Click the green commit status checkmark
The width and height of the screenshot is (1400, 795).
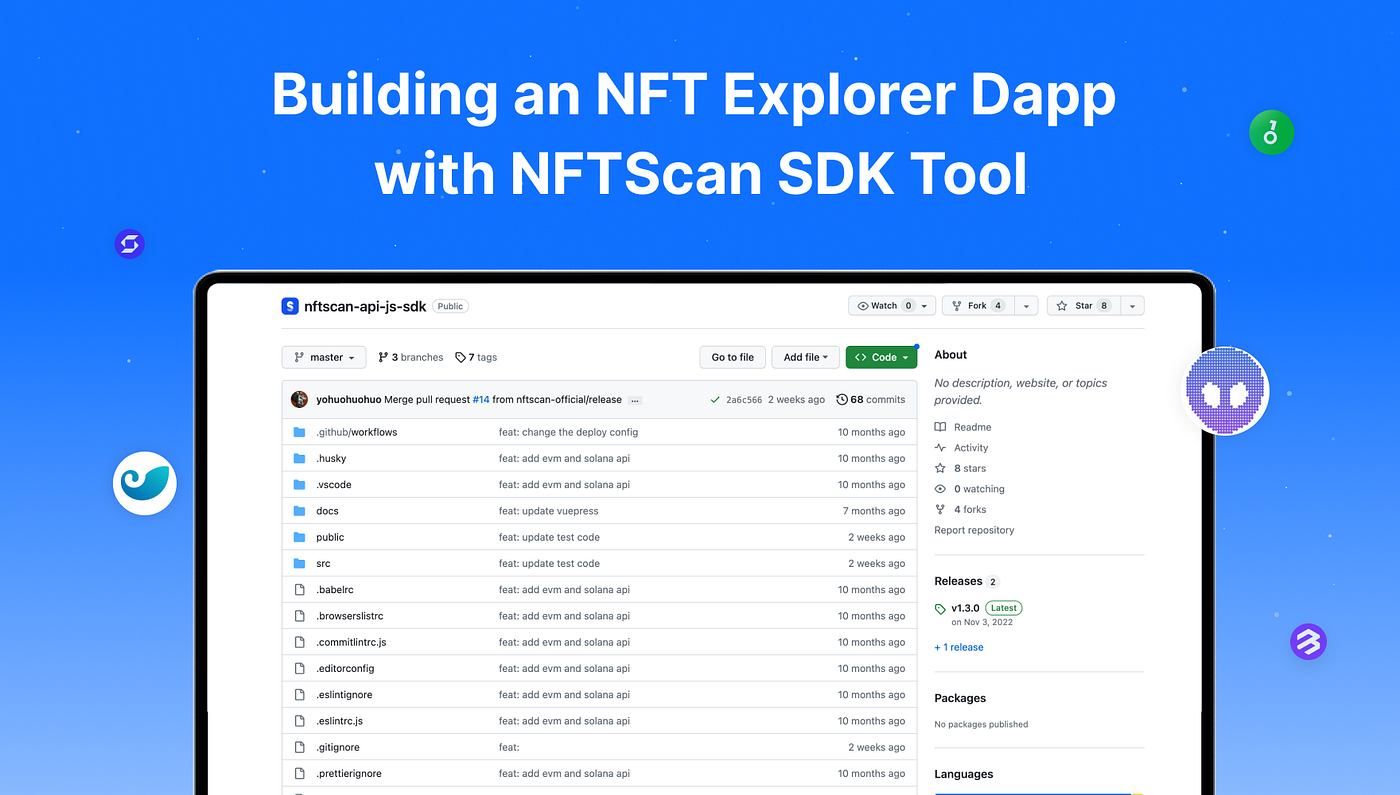715,400
